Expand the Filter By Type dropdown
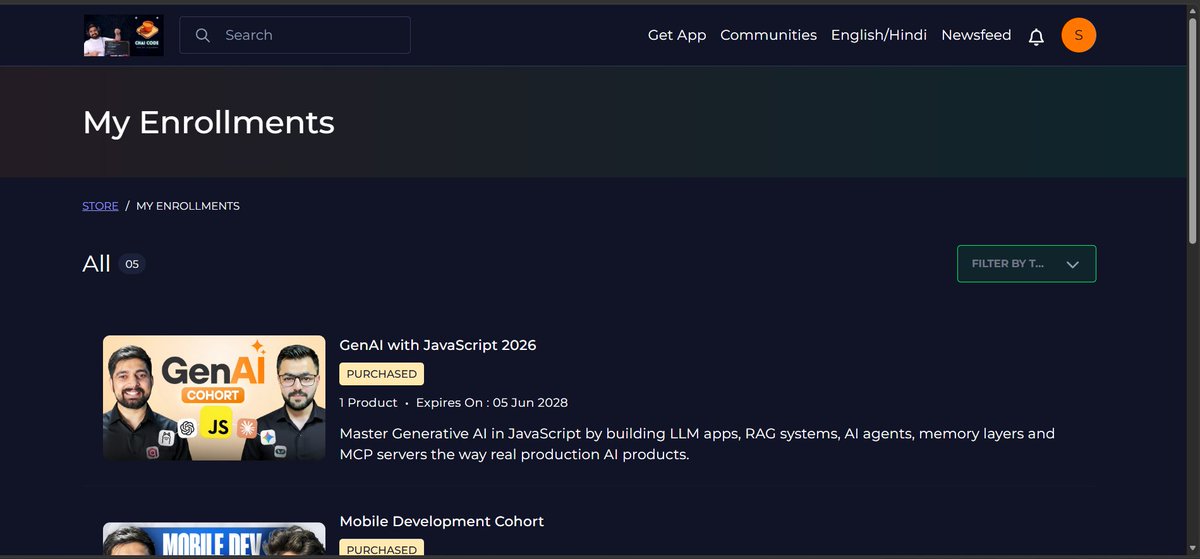 [1027, 264]
